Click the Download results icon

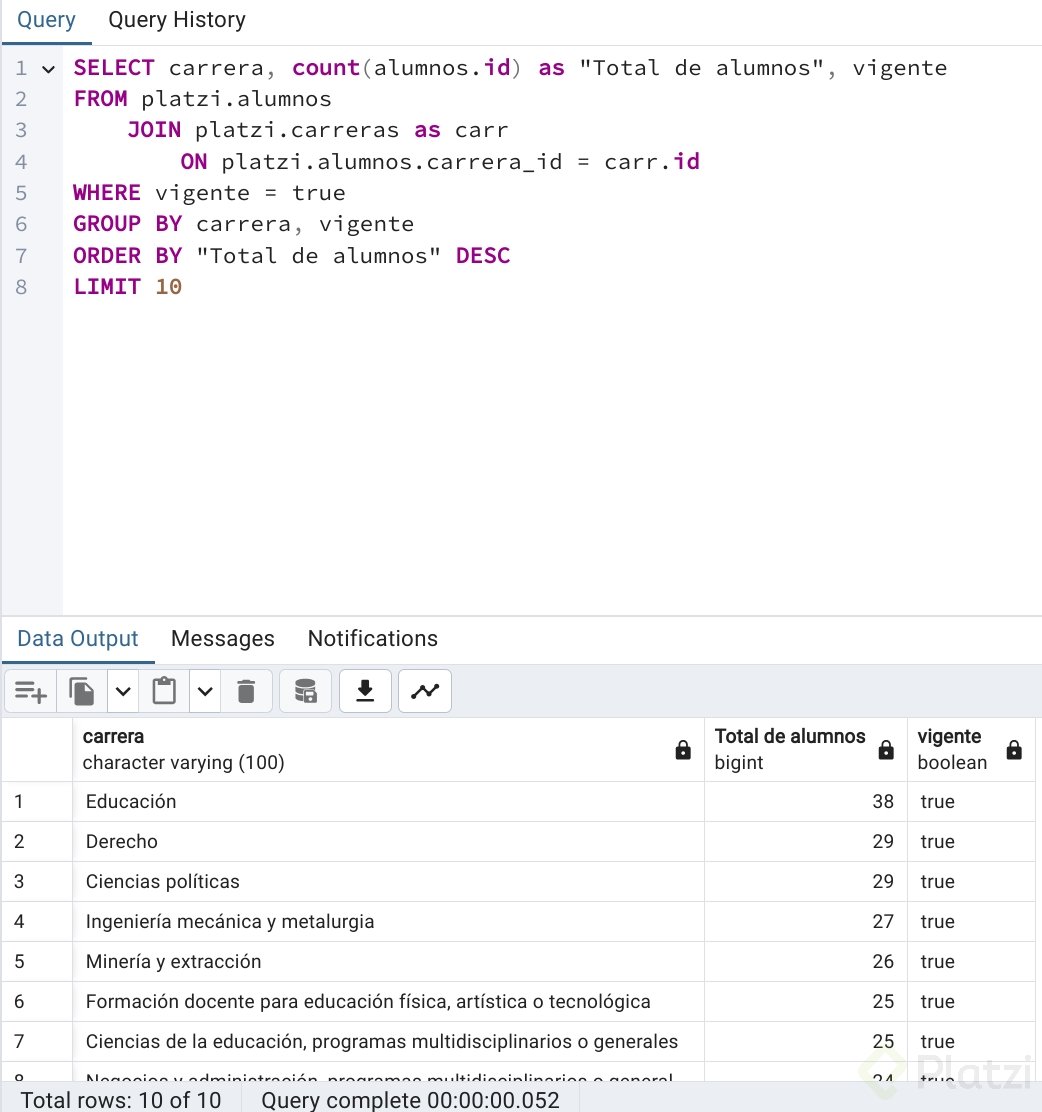tap(365, 691)
